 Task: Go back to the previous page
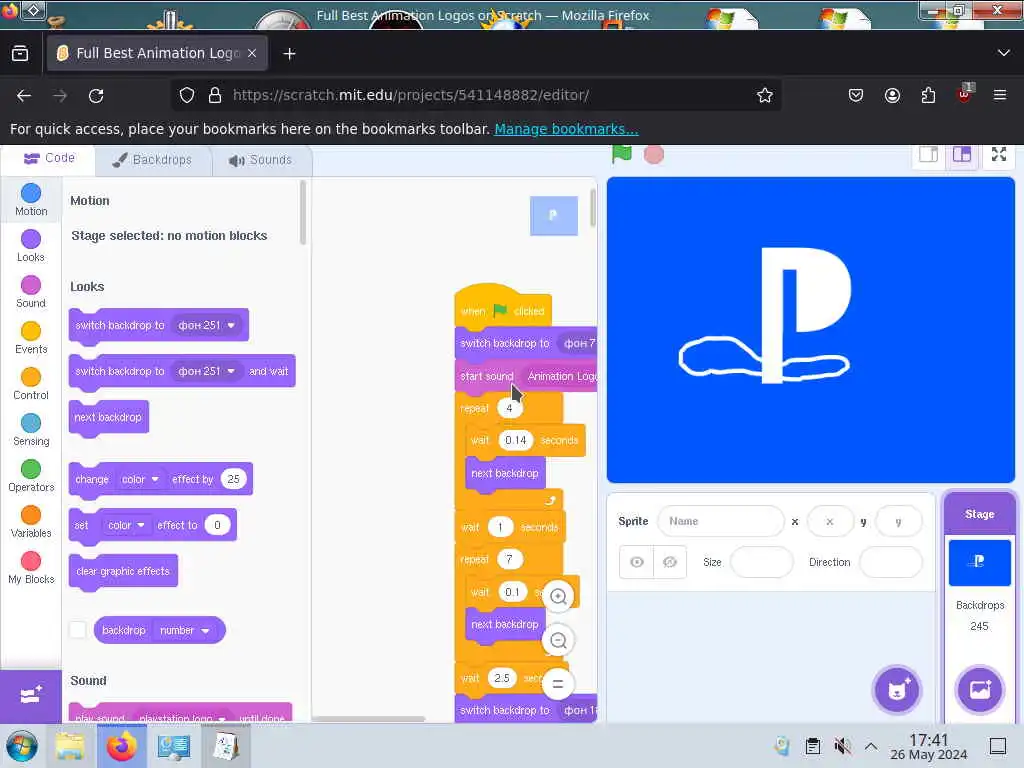(24, 96)
